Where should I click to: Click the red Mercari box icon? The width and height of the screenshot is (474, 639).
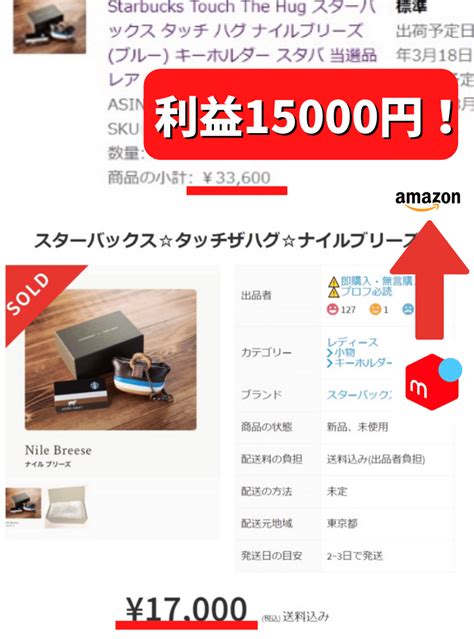tap(433, 382)
